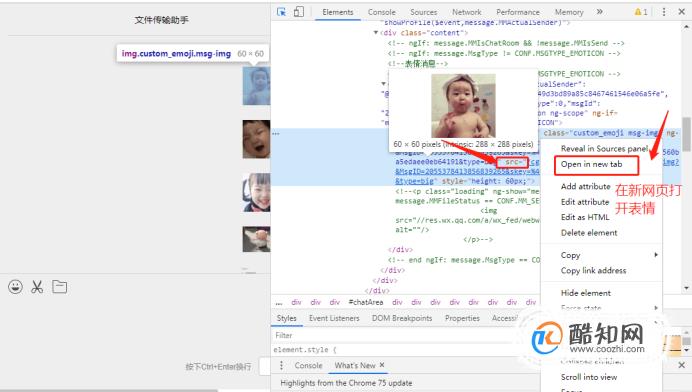692x392 pixels.
Task: Expand the Copy submenu arrow
Action: (656, 255)
